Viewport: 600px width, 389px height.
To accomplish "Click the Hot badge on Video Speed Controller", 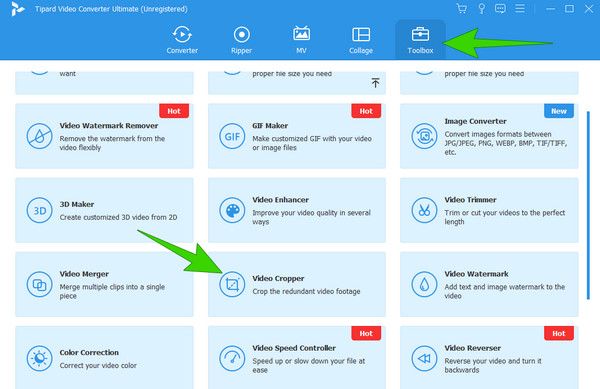I will pos(366,333).
